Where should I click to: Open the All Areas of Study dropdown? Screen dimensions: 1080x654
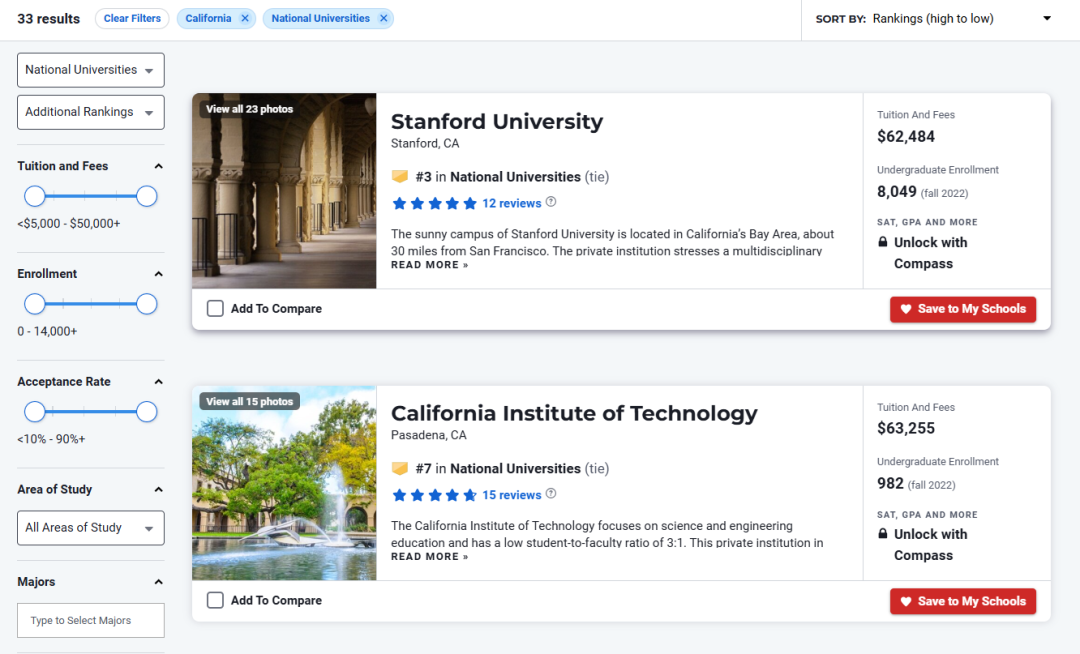[91, 528]
